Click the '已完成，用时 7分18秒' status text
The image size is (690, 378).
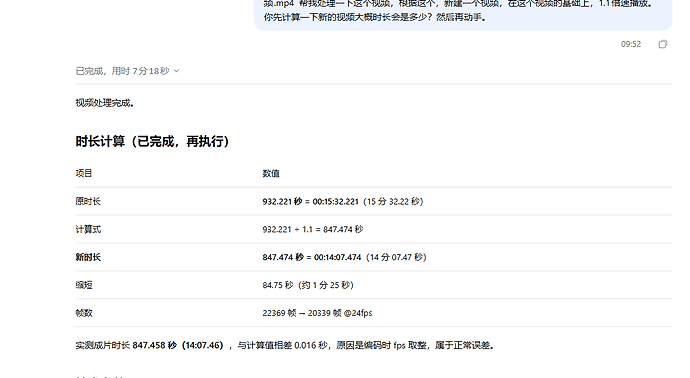click(122, 71)
